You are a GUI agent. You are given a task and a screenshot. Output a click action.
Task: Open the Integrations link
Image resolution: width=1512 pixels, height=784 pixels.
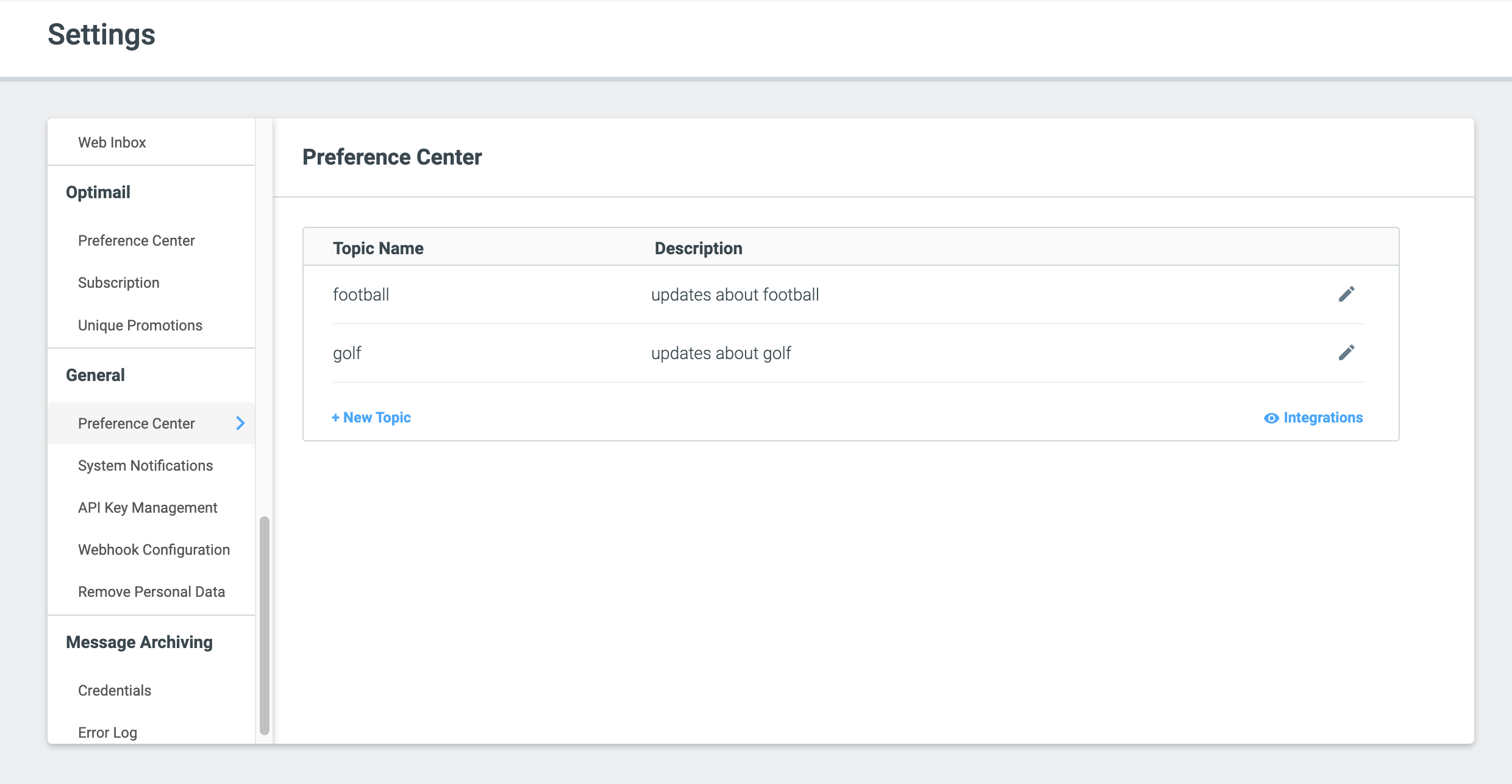tap(1322, 418)
